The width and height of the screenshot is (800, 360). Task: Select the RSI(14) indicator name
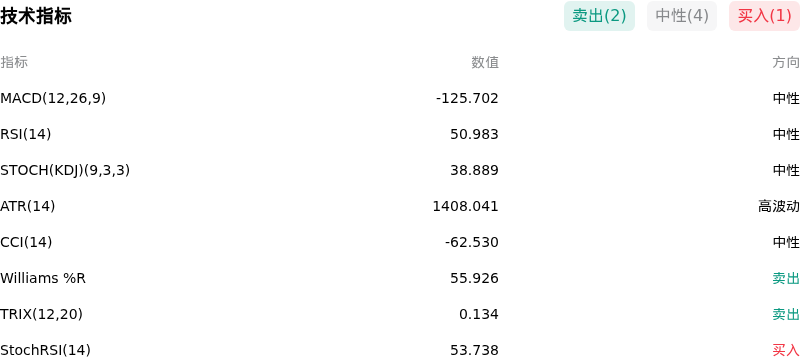(26, 134)
